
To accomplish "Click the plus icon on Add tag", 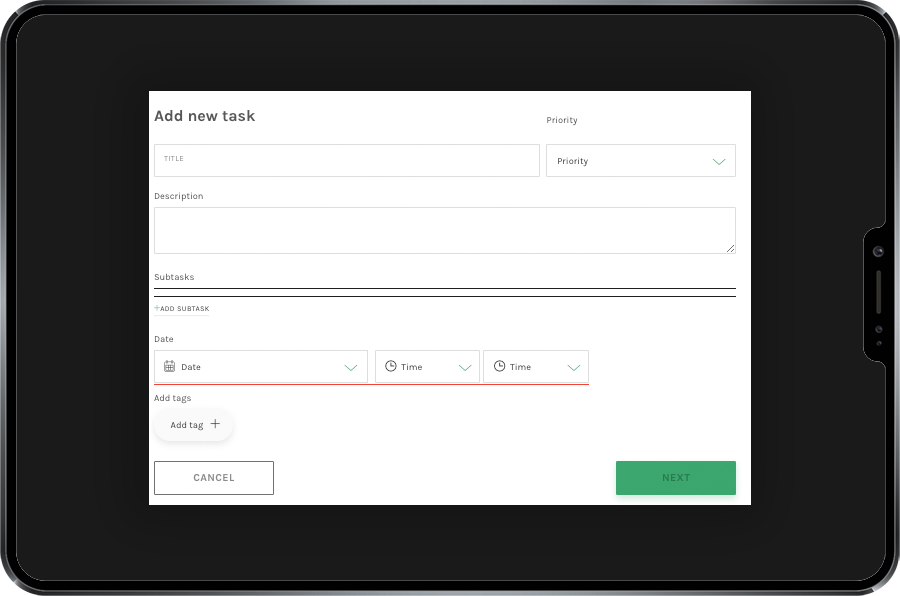I will click(215, 424).
